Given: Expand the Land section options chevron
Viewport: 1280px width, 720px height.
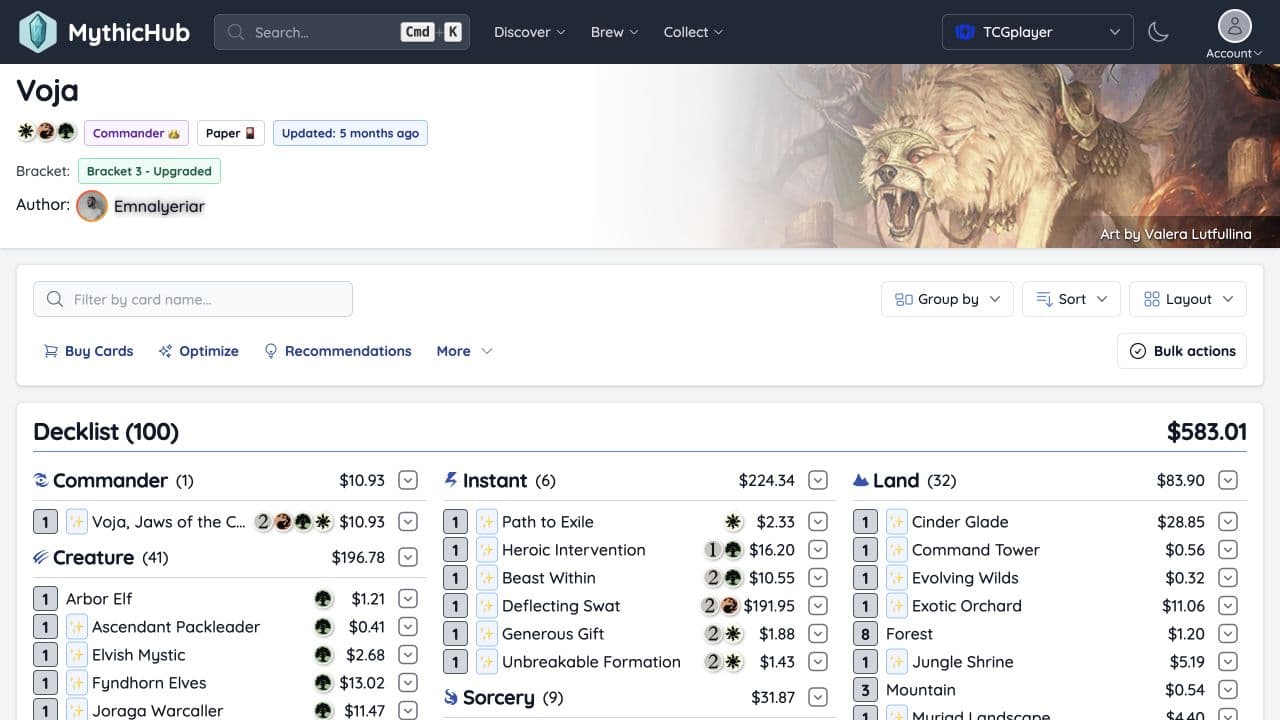Looking at the screenshot, I should pos(1228,480).
